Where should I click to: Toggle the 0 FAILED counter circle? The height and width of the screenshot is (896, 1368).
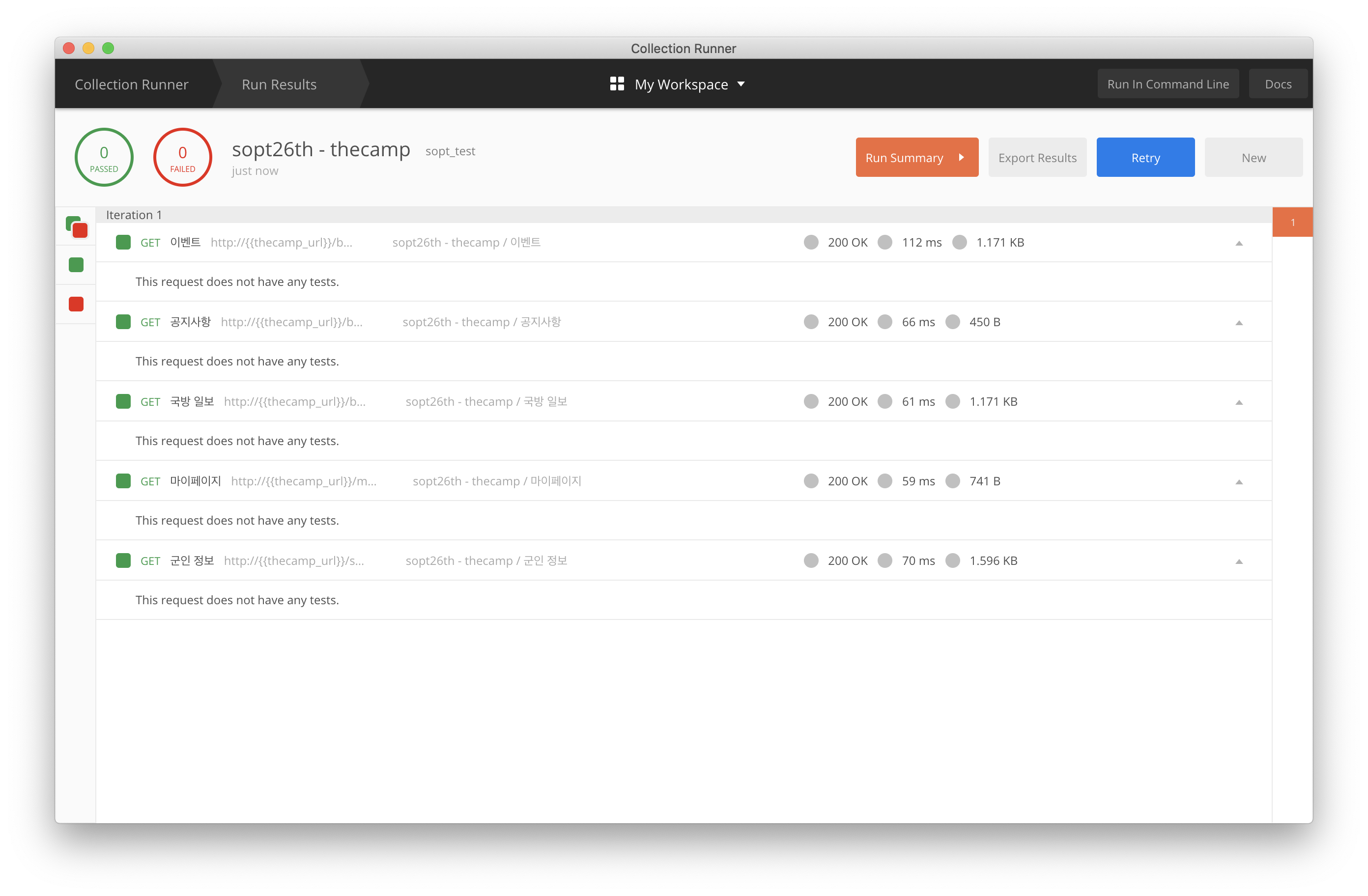182,157
